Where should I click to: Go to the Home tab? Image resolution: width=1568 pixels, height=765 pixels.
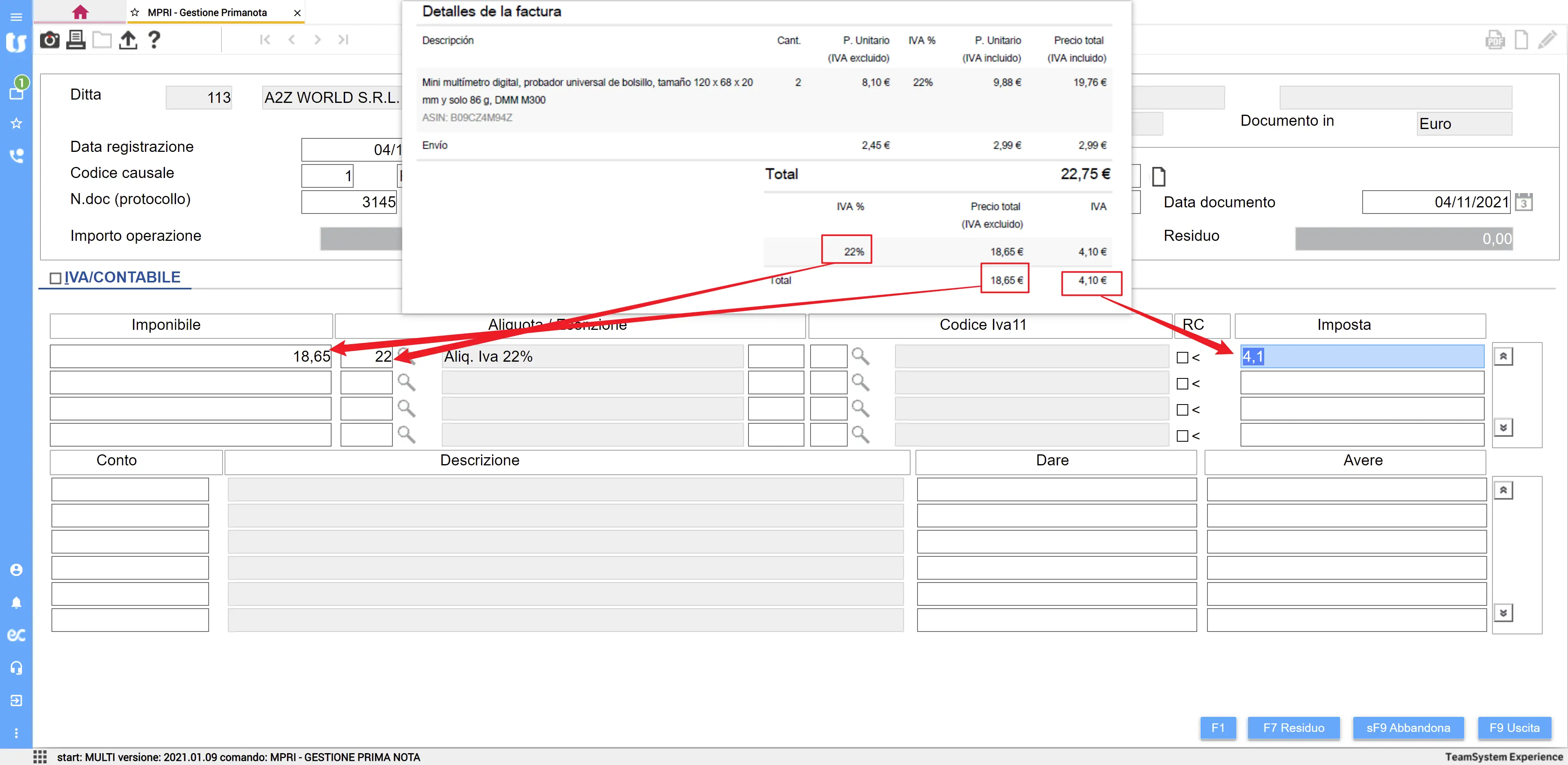pos(80,12)
